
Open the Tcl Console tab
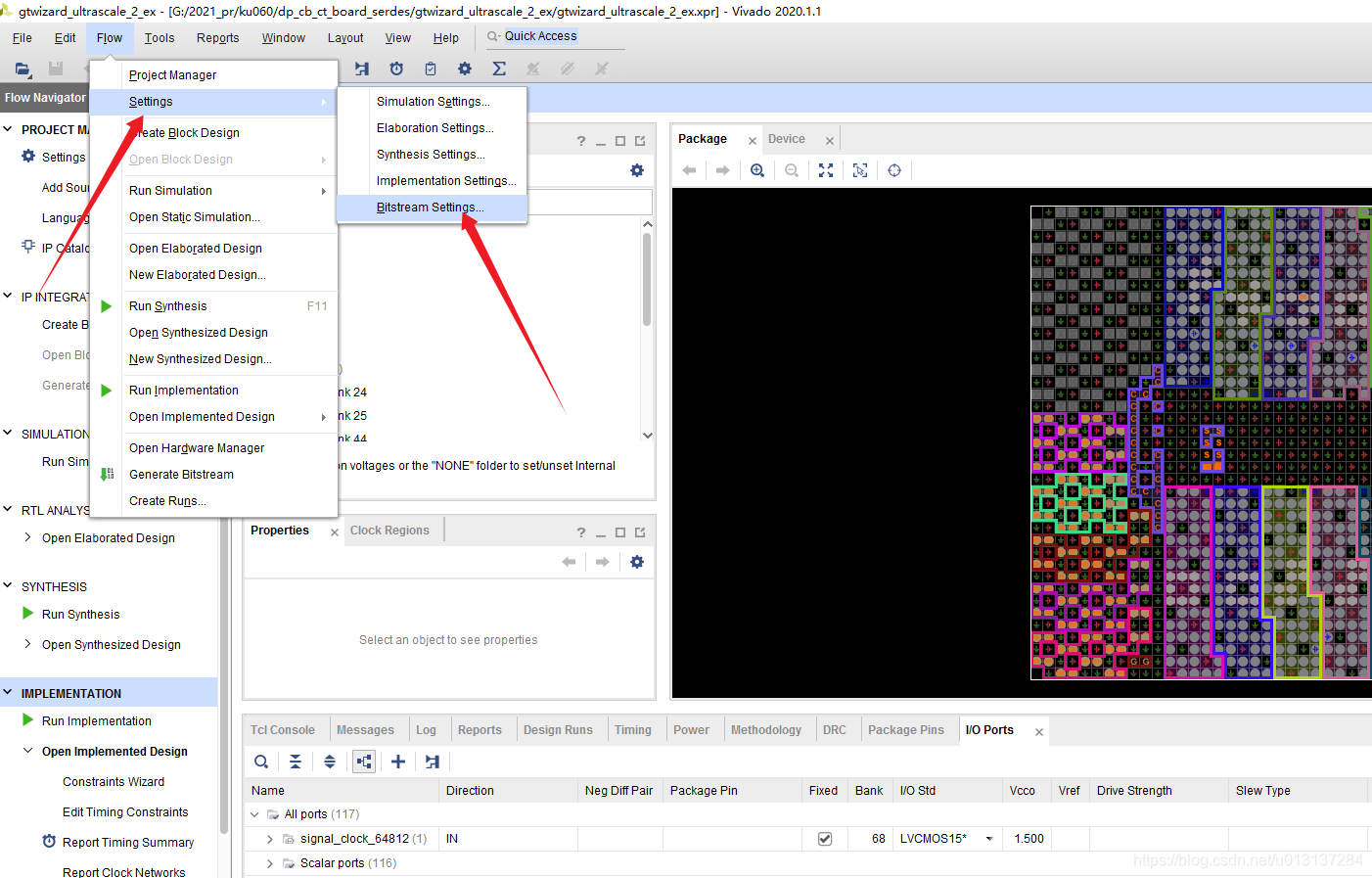[x=283, y=730]
